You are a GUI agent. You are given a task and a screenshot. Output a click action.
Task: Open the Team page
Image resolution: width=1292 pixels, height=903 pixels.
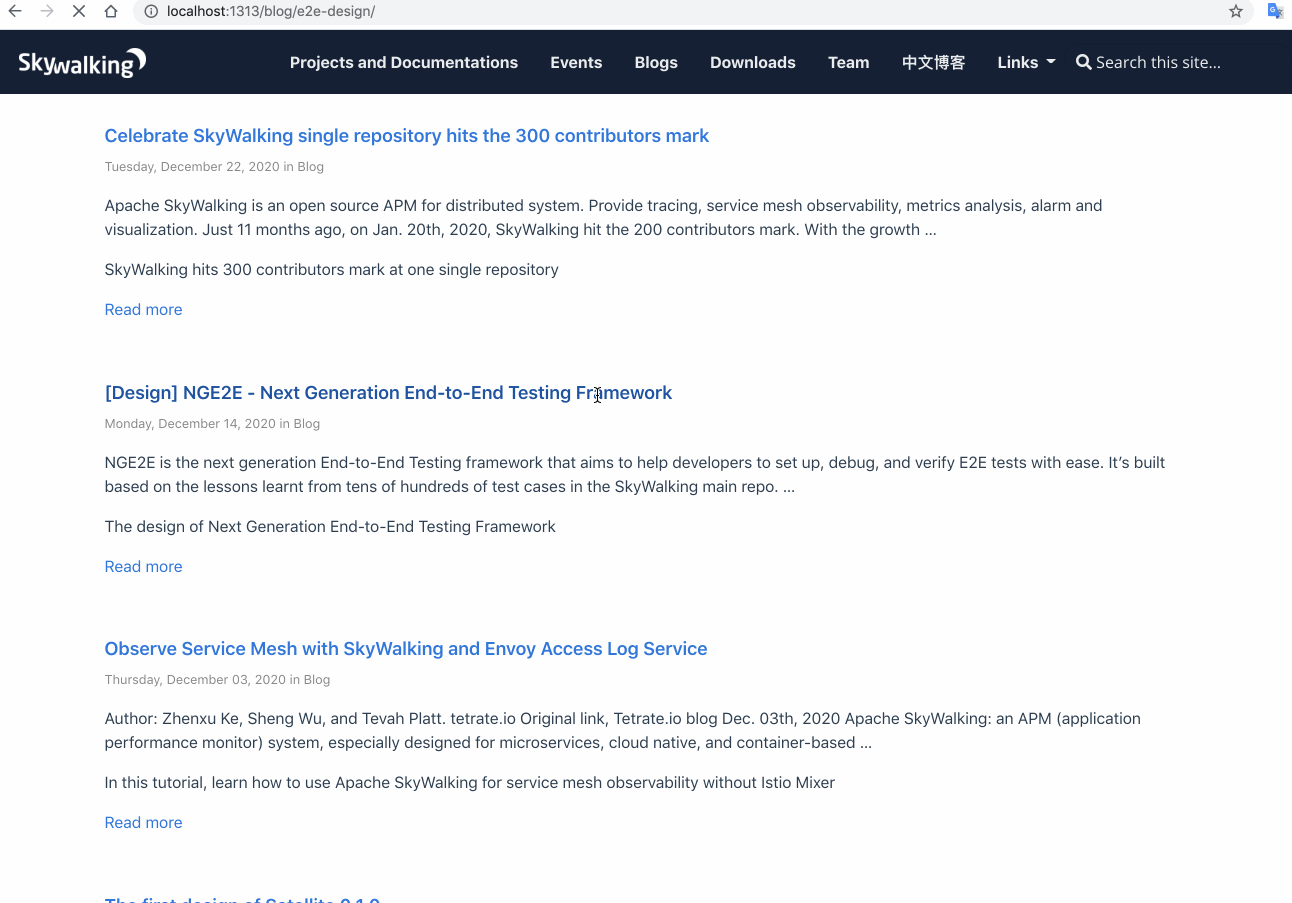(x=848, y=62)
